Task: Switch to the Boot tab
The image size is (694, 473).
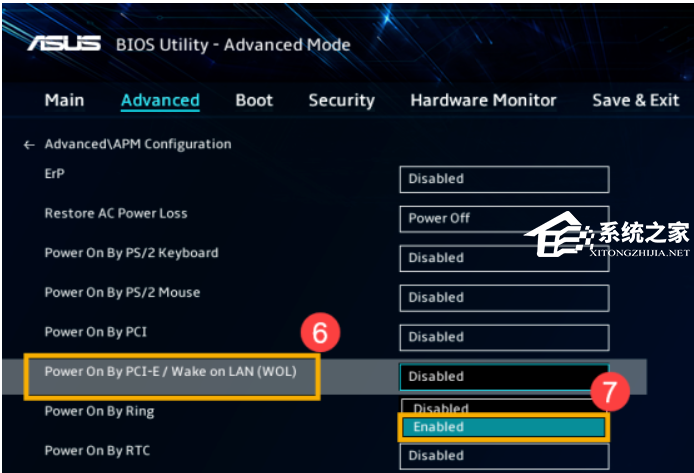Action: 254,100
